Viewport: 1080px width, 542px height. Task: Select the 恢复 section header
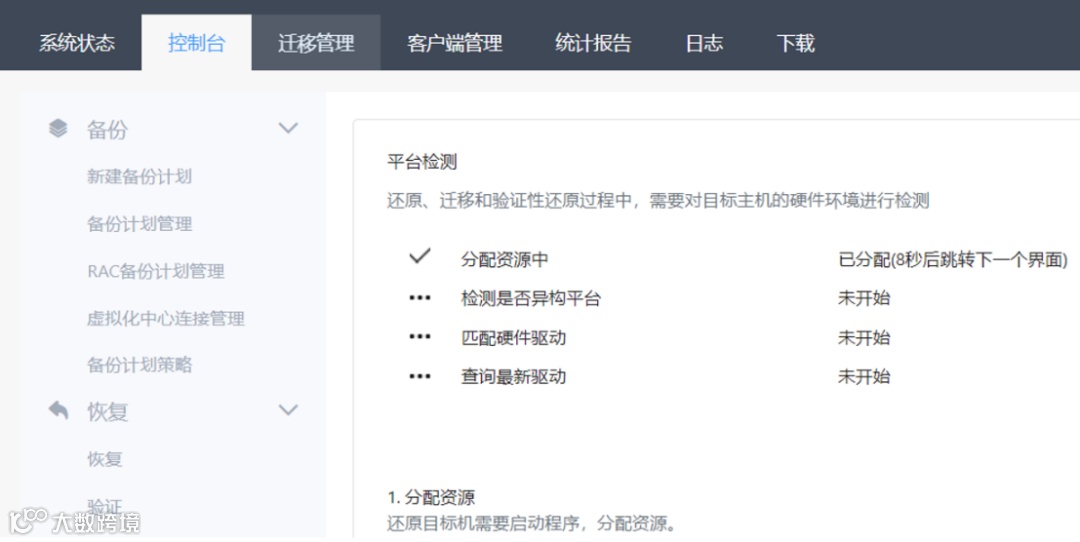(x=107, y=412)
